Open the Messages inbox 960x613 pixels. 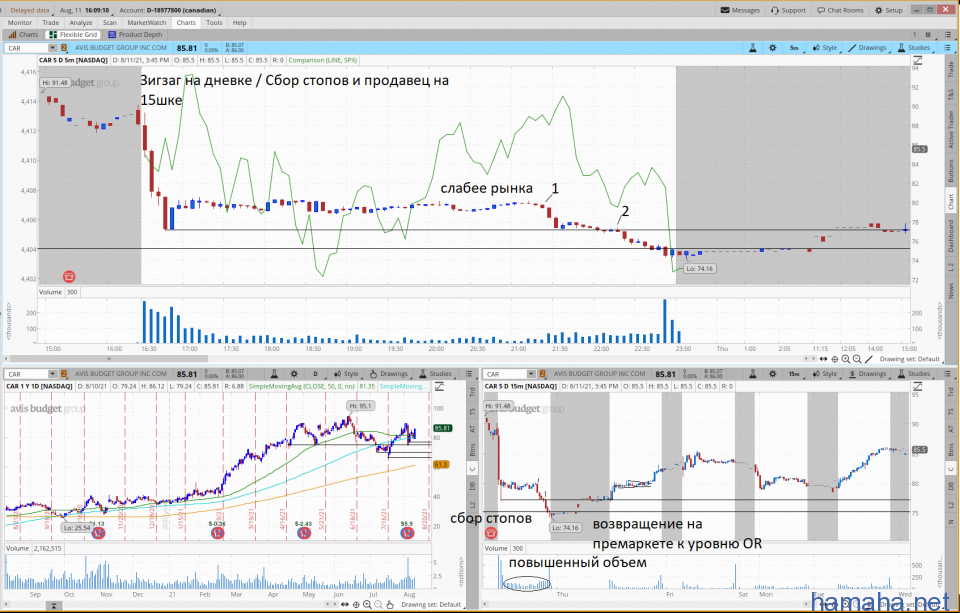click(x=740, y=10)
